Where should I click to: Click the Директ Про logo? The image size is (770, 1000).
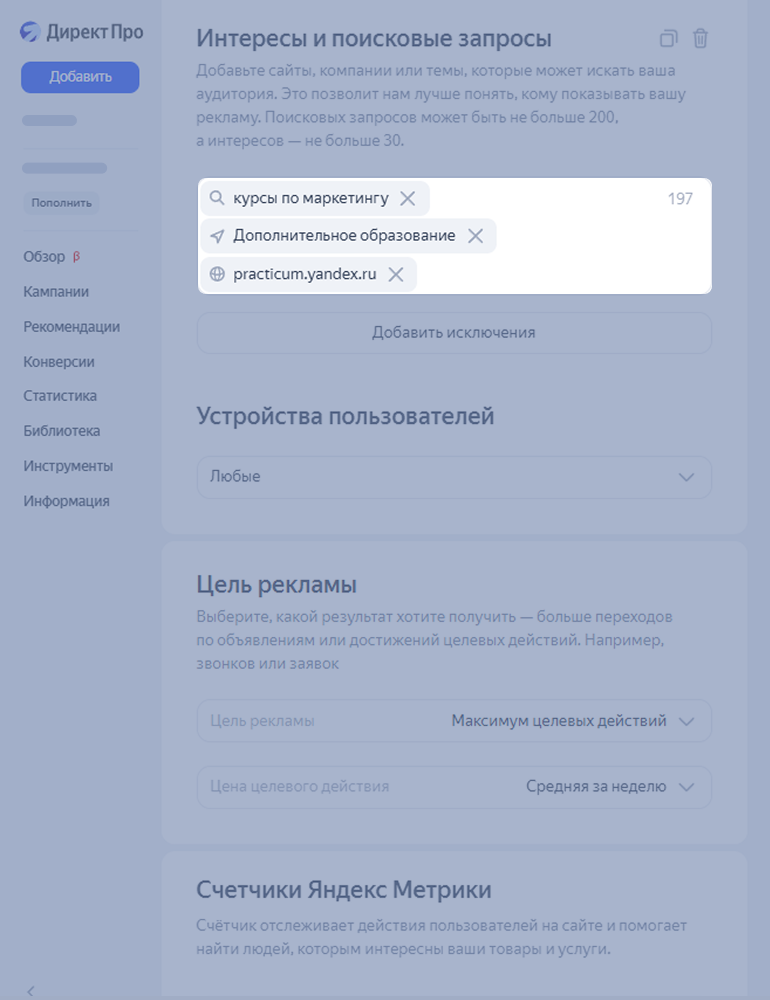click(82, 32)
